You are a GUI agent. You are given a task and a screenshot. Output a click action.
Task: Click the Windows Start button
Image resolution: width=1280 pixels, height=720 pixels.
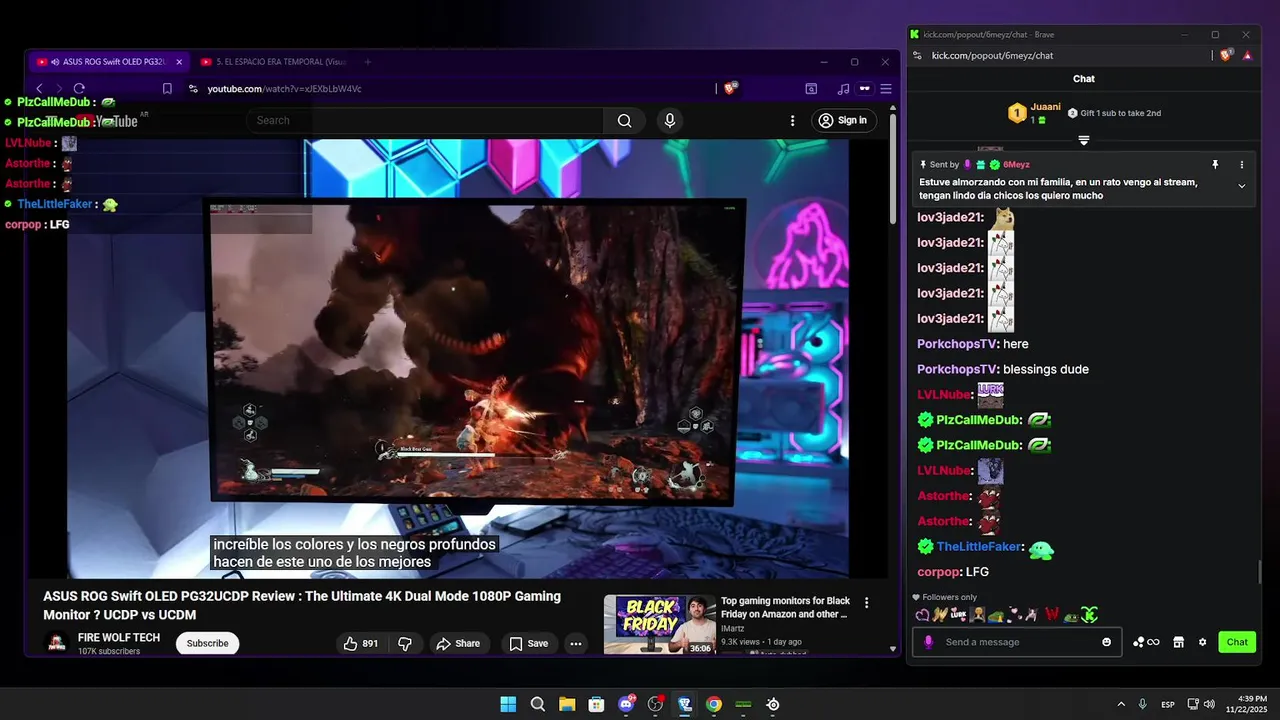click(x=508, y=704)
